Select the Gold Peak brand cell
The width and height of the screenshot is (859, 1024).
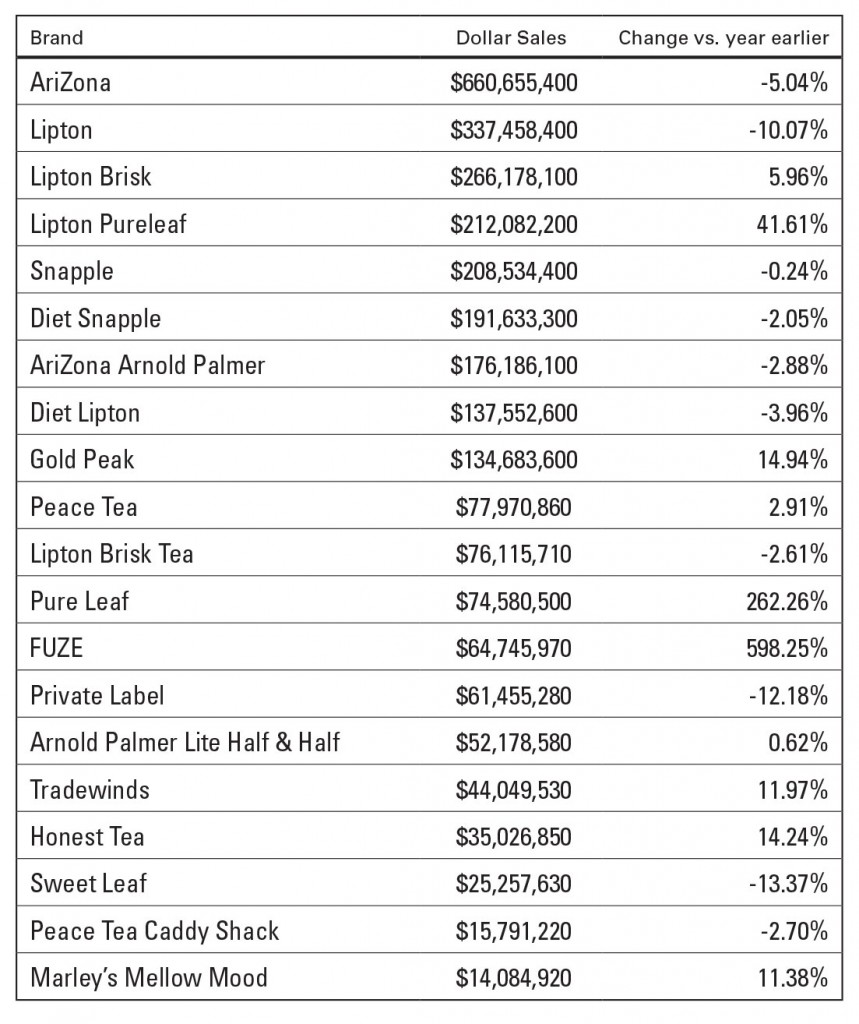(82, 459)
